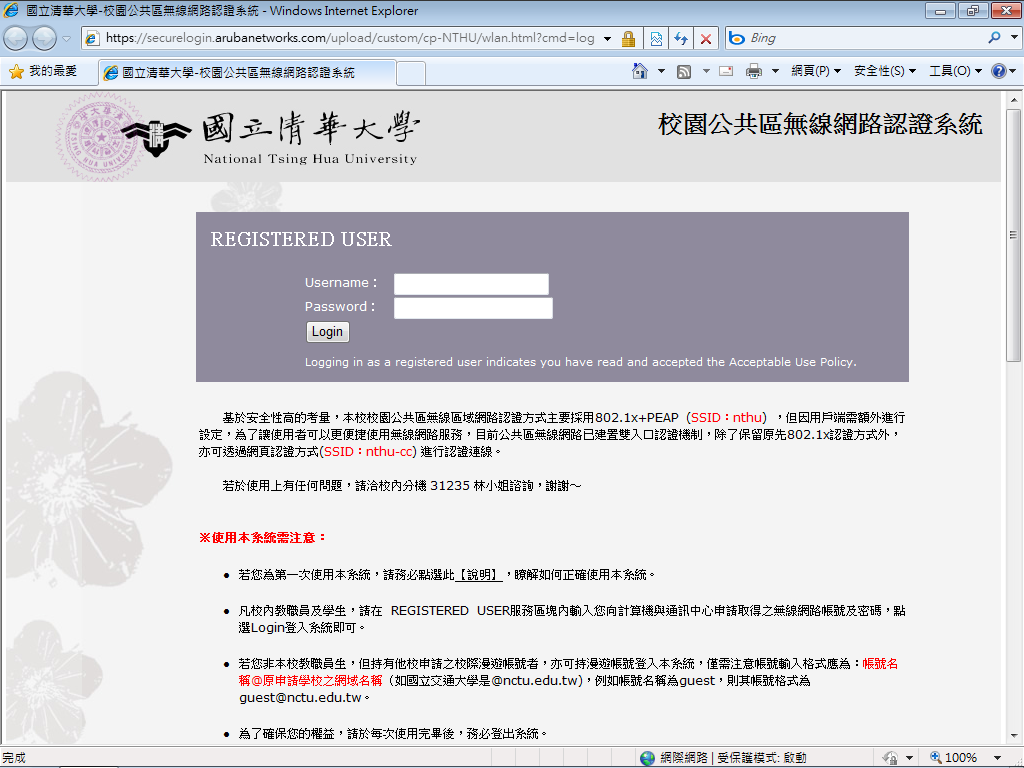Open the 安全性(S) menu
Image resolution: width=1024 pixels, height=768 pixels.
884,71
